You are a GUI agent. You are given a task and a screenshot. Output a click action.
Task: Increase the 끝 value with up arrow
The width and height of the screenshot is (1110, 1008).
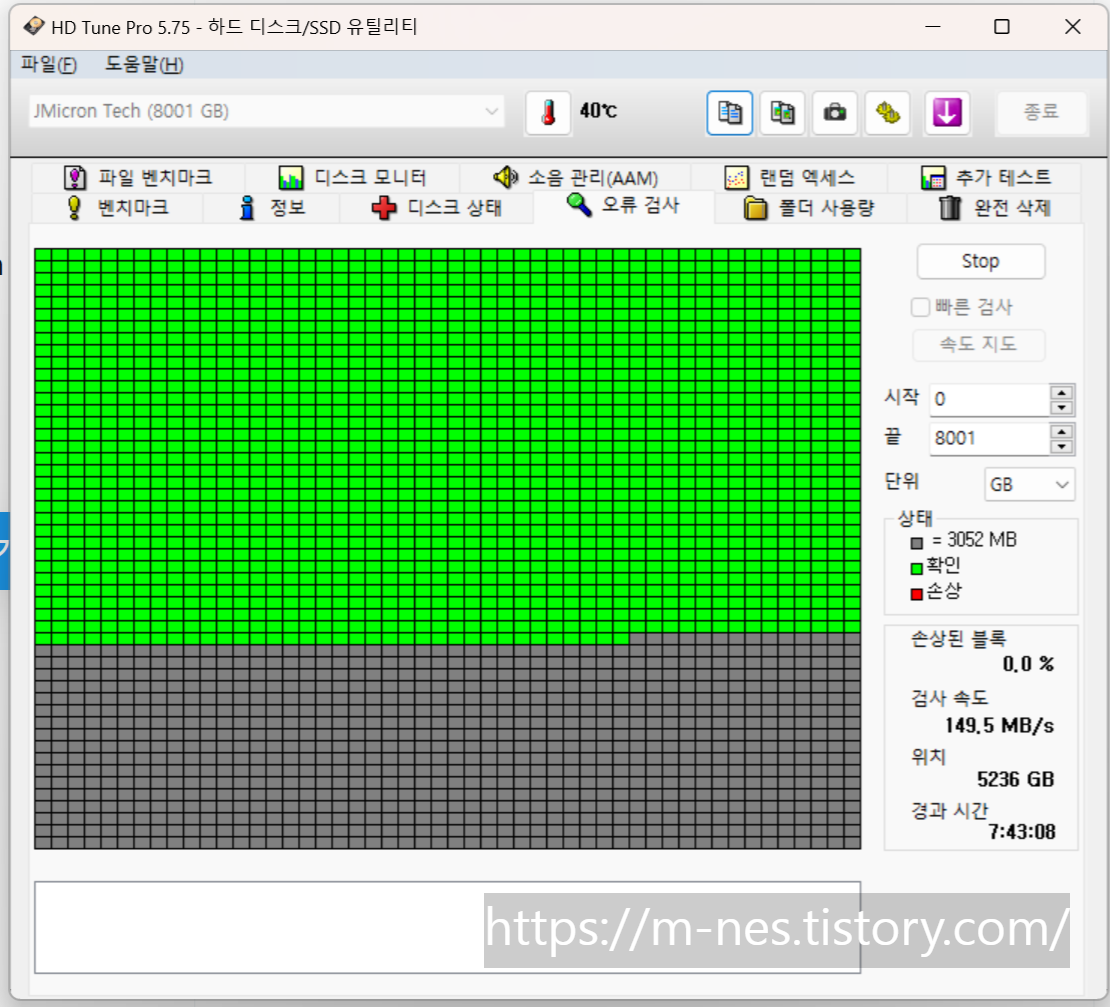pyautogui.click(x=1061, y=431)
